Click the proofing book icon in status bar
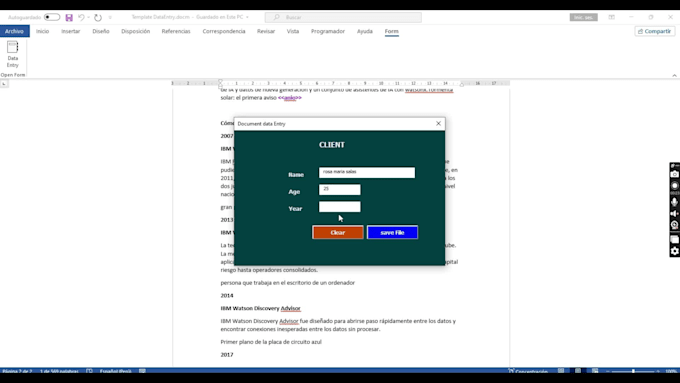Image resolution: width=680 pixels, height=383 pixels. (89, 371)
